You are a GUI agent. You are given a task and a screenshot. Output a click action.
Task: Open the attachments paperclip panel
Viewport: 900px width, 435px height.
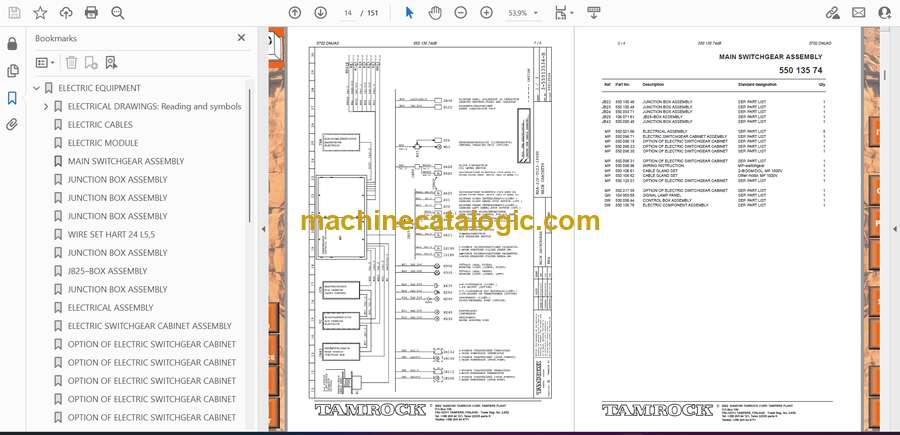(12, 125)
